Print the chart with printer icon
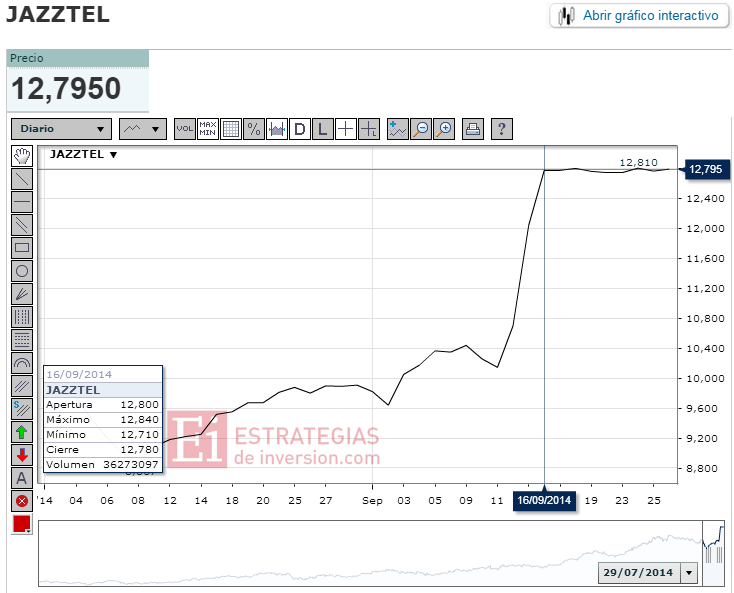Screen dimensions: 734x593 tap(473, 129)
